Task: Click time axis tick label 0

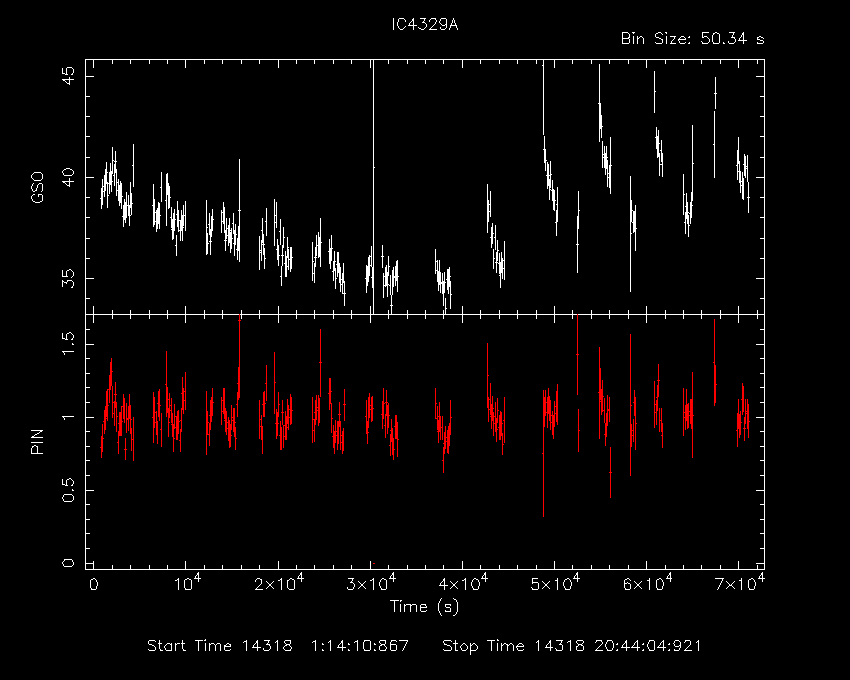Action: pos(93,585)
